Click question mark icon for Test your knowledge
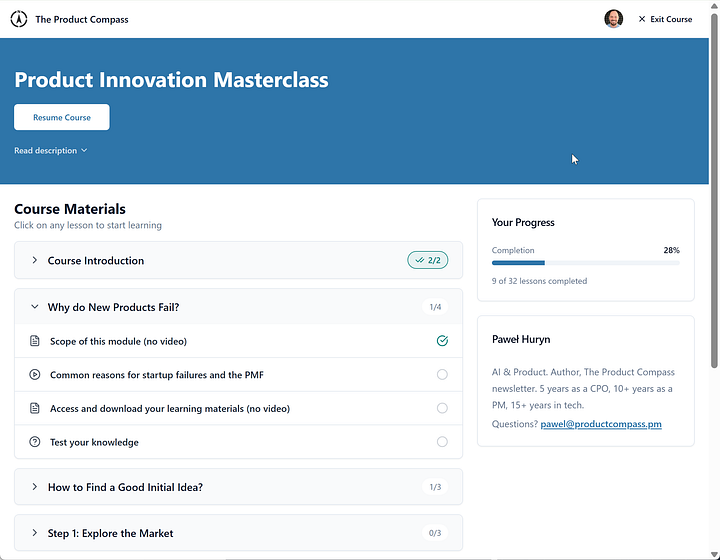 pyautogui.click(x=34, y=442)
